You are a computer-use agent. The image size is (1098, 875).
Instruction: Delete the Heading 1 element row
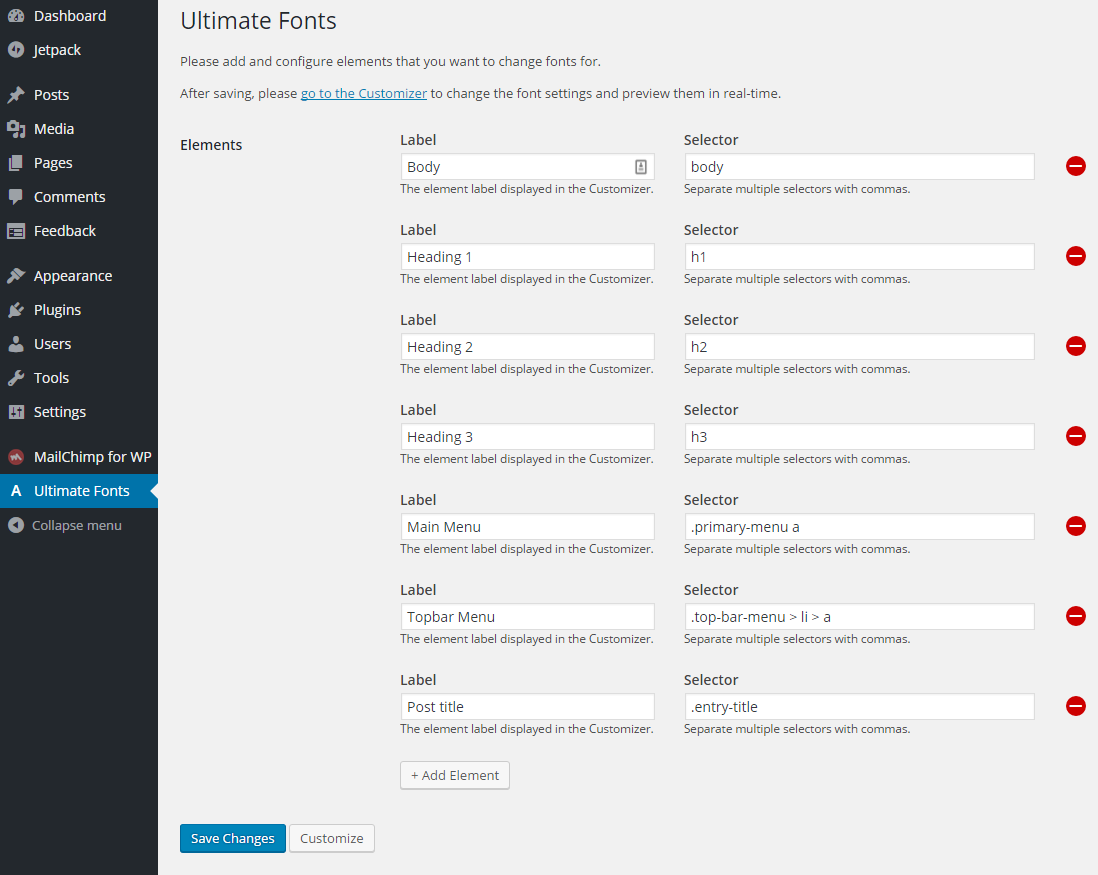coord(1076,256)
